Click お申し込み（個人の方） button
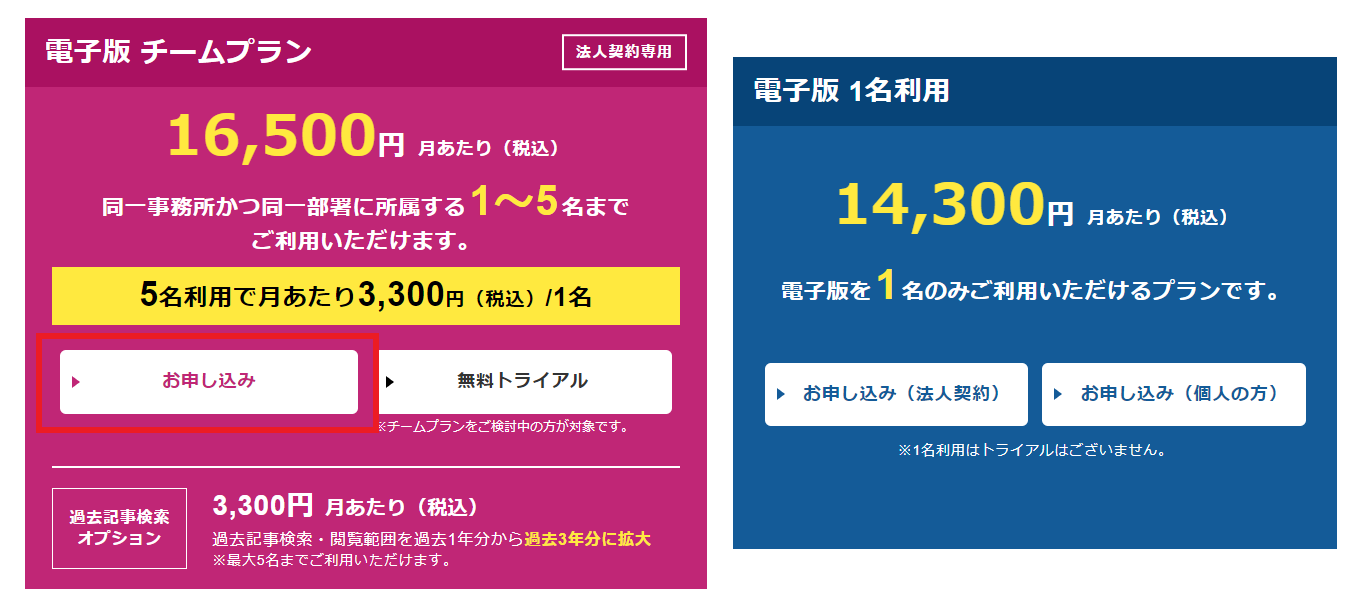Image resolution: width=1363 pixels, height=608 pixels. pos(1174,394)
